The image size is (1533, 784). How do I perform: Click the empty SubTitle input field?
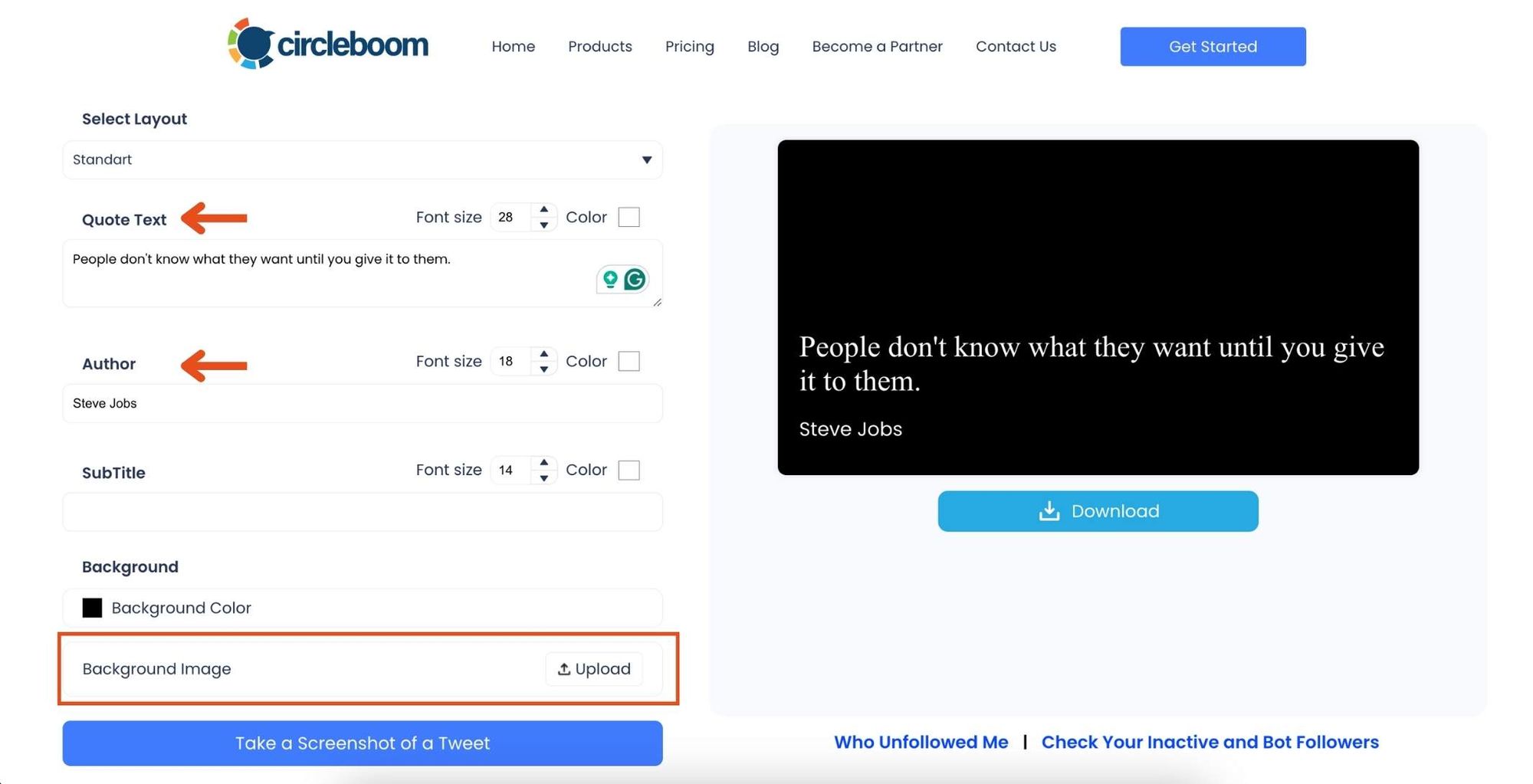363,512
